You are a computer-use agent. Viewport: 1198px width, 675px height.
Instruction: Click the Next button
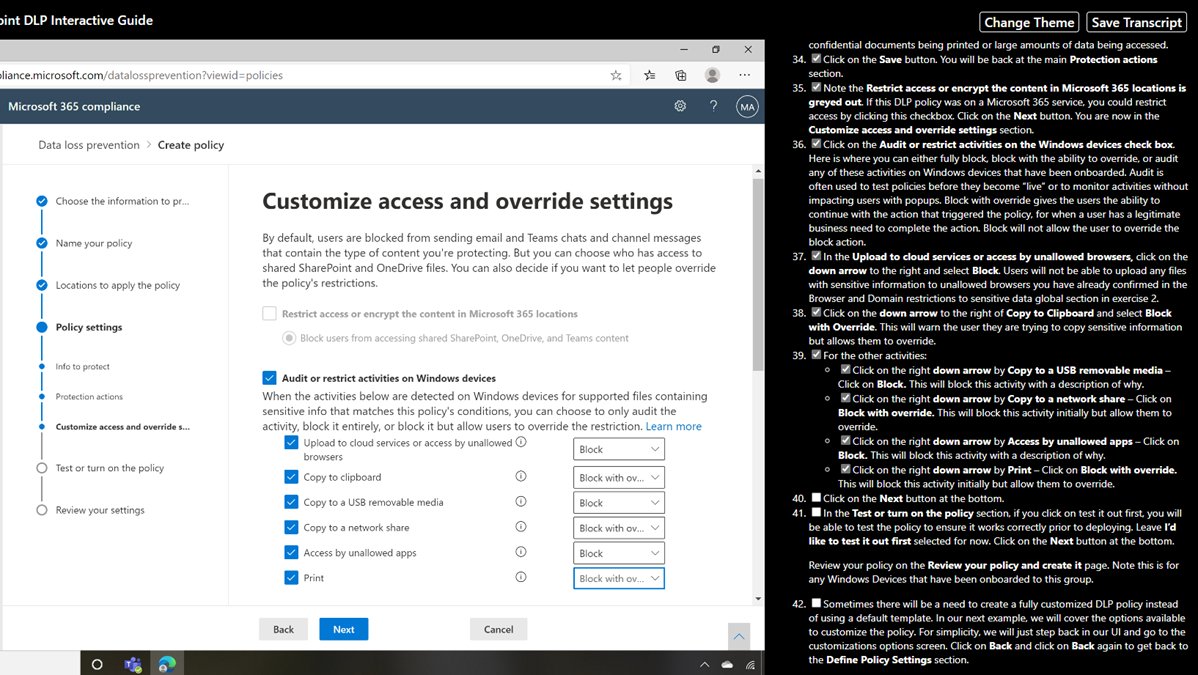coord(344,629)
